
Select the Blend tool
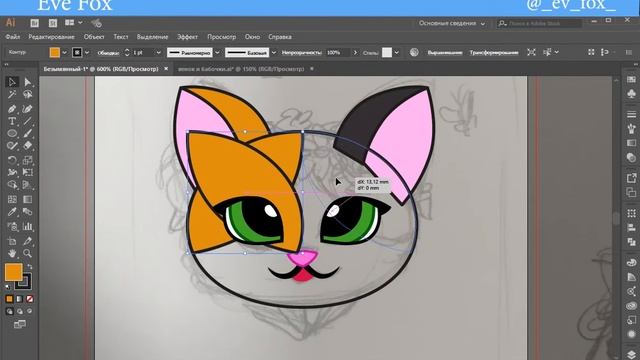coord(27,212)
